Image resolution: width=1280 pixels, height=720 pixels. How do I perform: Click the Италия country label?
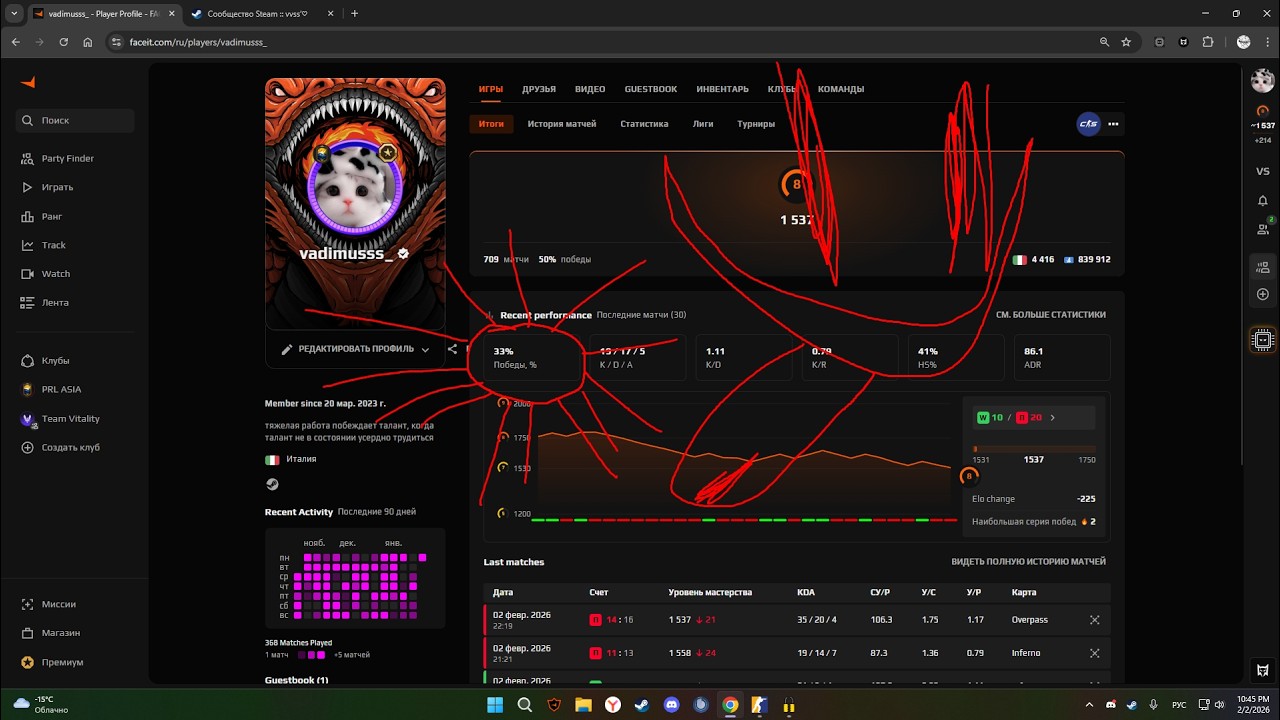coord(301,459)
